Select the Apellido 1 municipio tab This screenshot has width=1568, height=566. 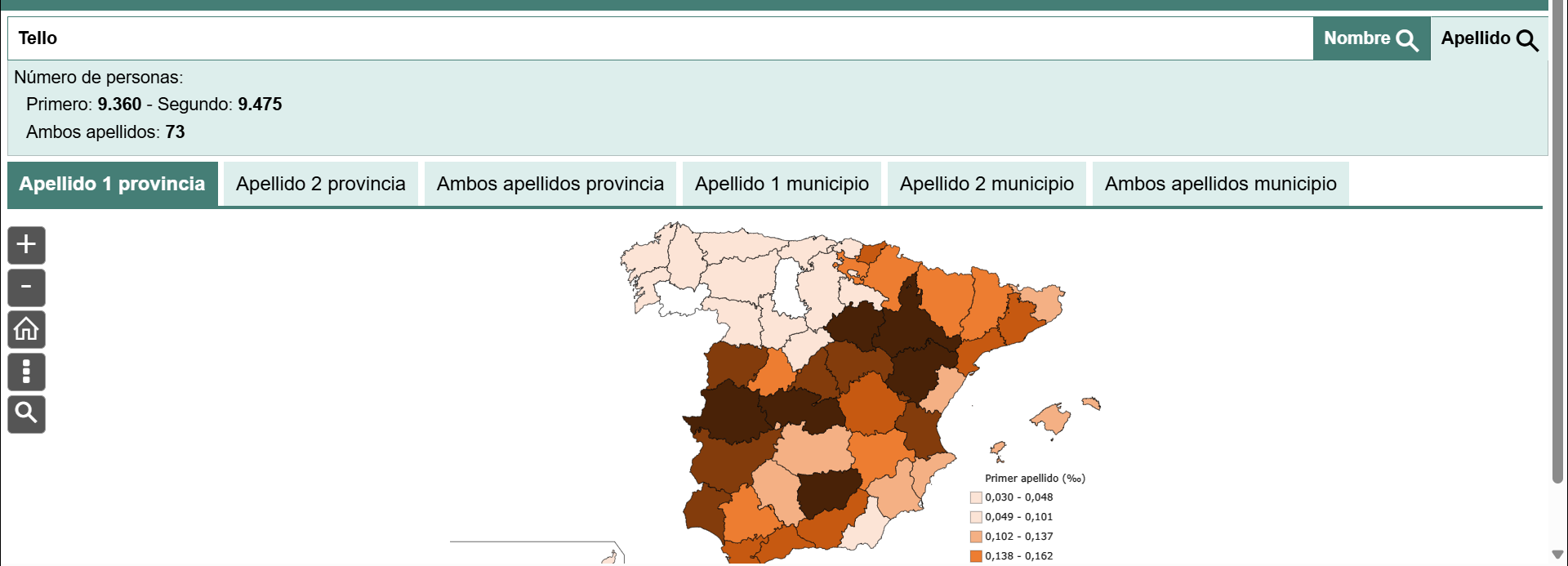782,184
